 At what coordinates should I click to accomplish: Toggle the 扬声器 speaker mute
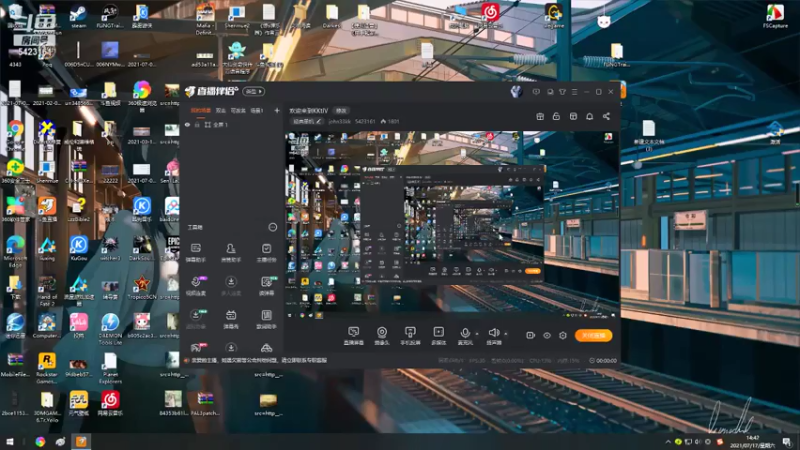coord(493,336)
